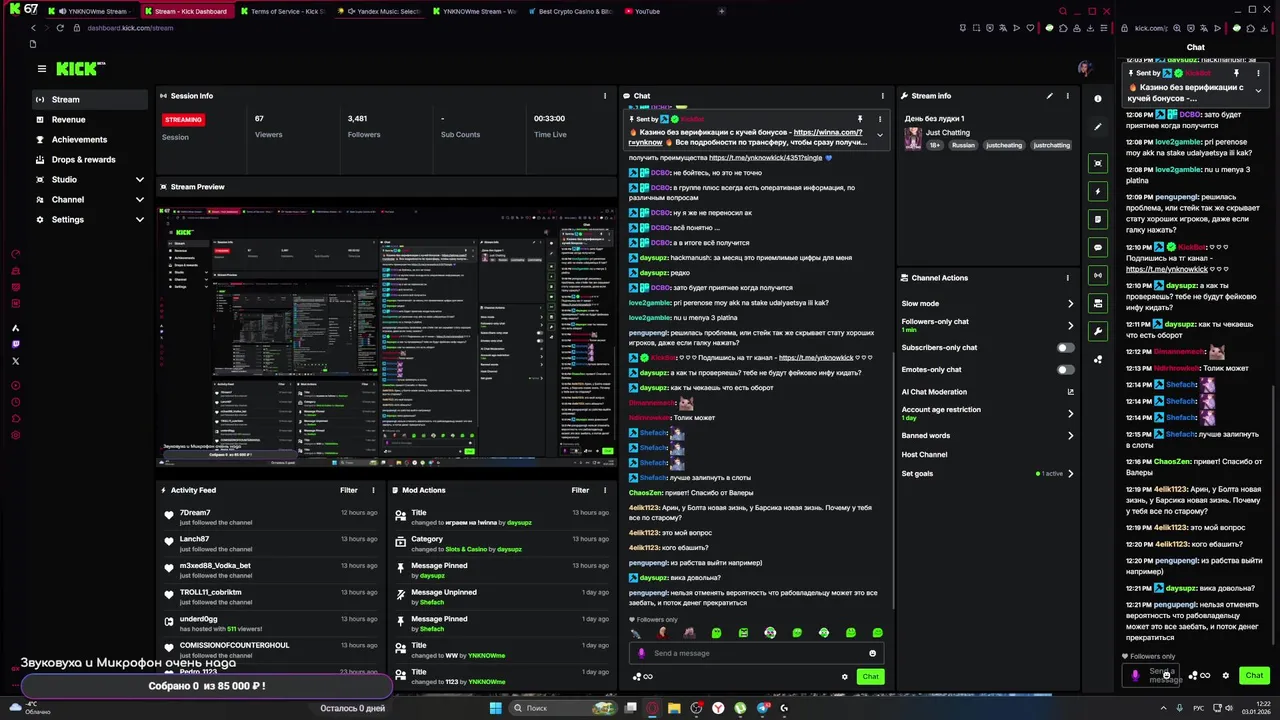This screenshot has height=720, width=1280.
Task: Click the chat bubble icon in the right toolbar
Action: pyautogui.click(x=1098, y=247)
